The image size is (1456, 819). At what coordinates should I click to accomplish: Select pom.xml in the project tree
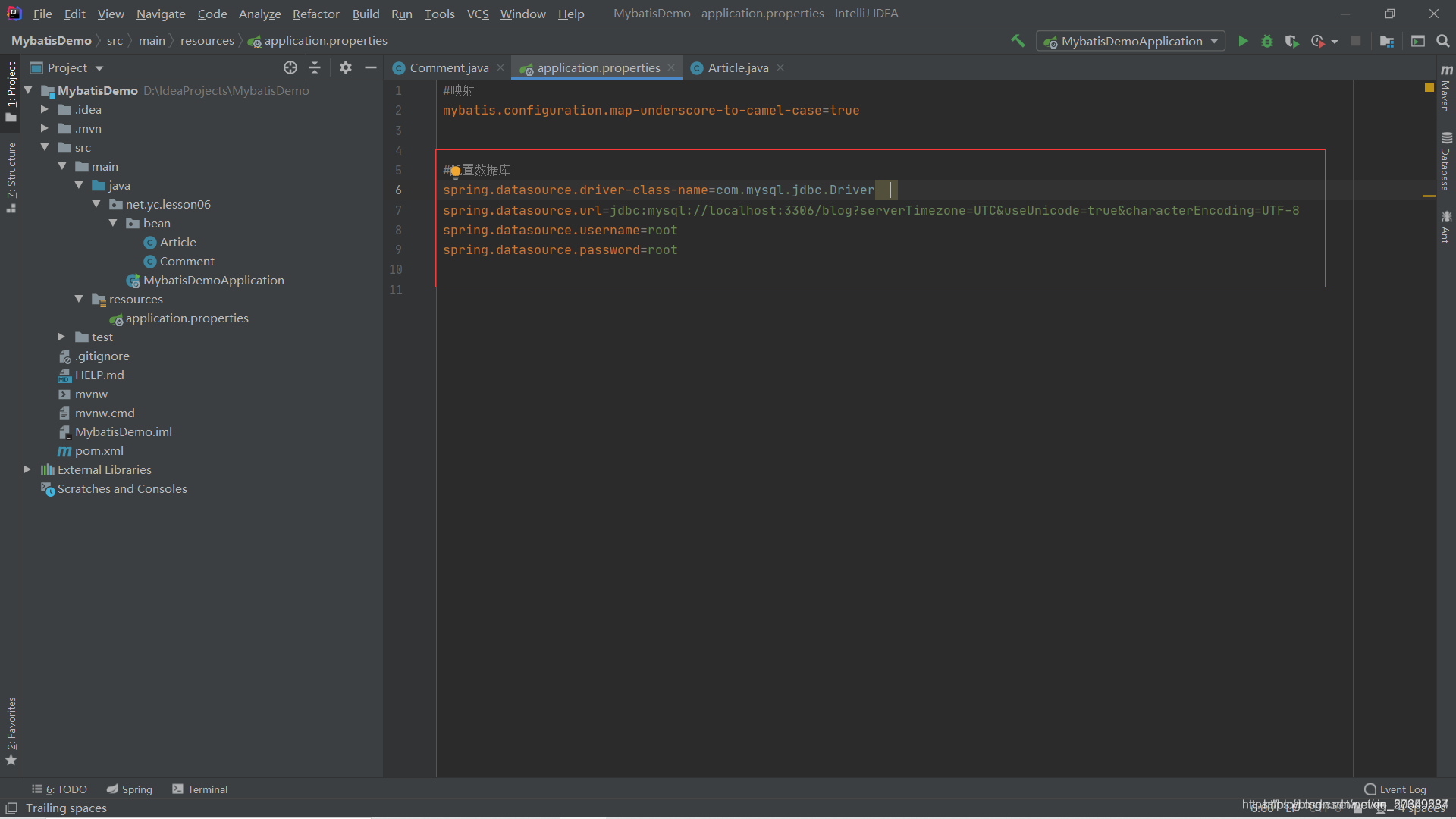(x=99, y=450)
